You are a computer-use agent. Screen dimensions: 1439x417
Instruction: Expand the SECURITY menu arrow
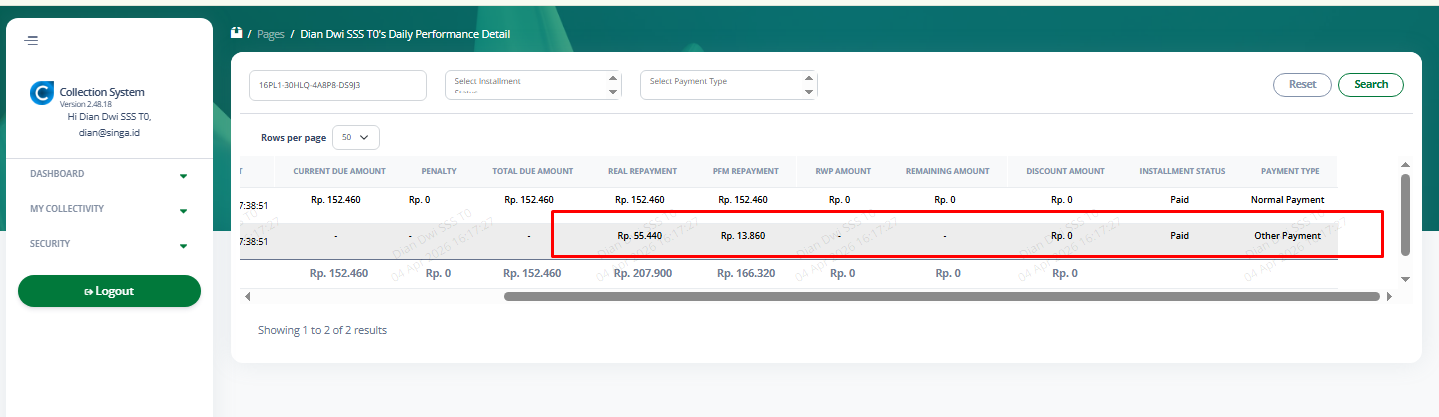(x=183, y=246)
